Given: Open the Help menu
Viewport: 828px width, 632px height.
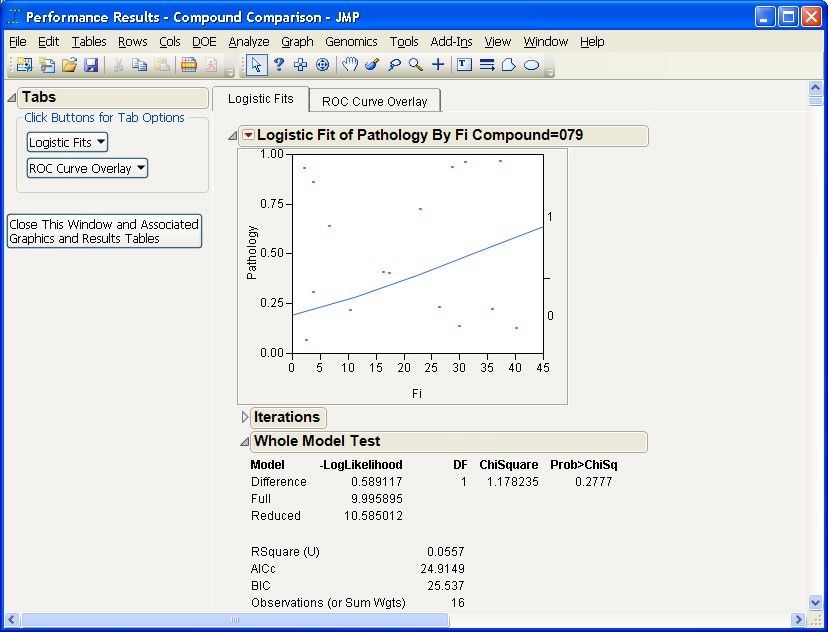Looking at the screenshot, I should point(592,42).
